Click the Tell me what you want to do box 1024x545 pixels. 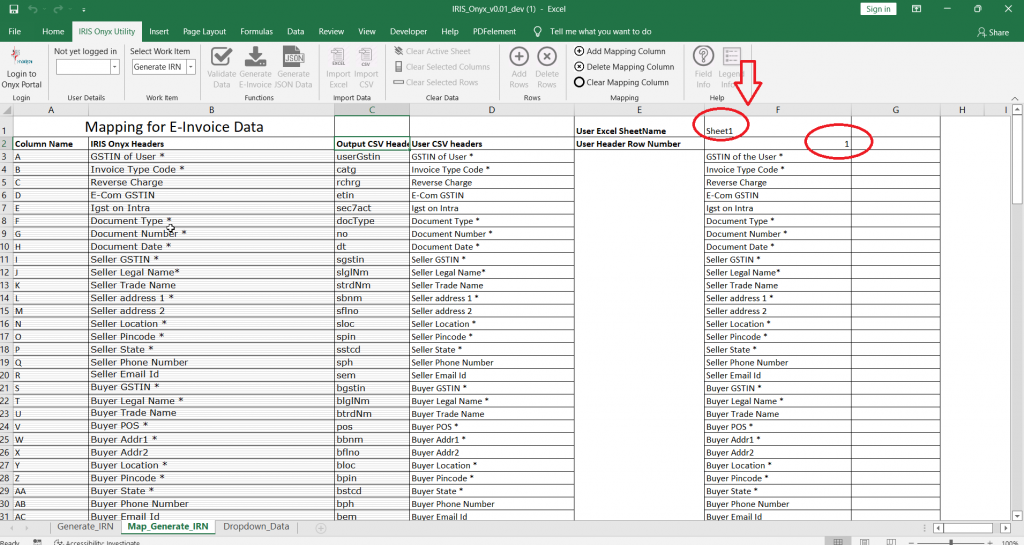tap(600, 31)
